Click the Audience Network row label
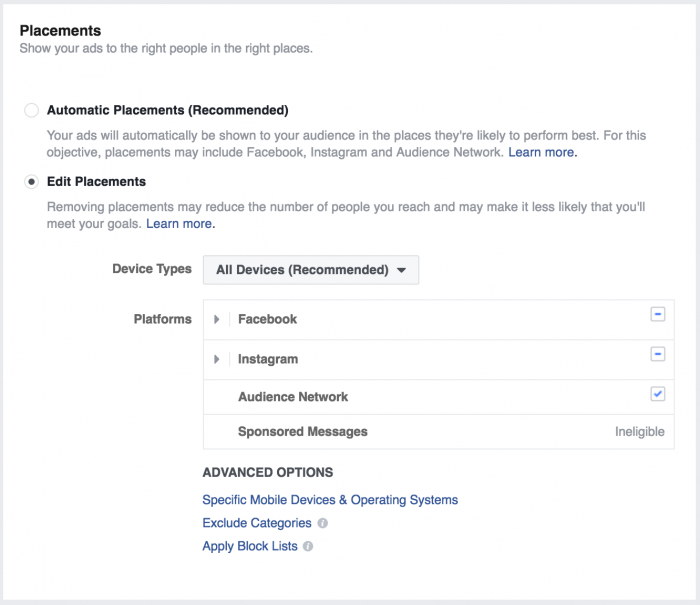700x605 pixels. click(293, 397)
